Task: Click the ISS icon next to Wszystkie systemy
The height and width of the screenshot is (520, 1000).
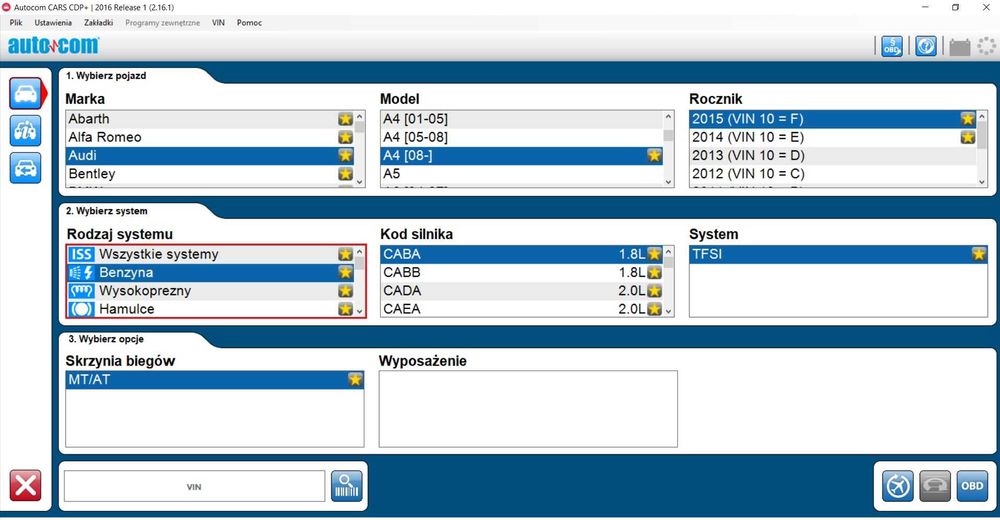Action: tap(82, 254)
